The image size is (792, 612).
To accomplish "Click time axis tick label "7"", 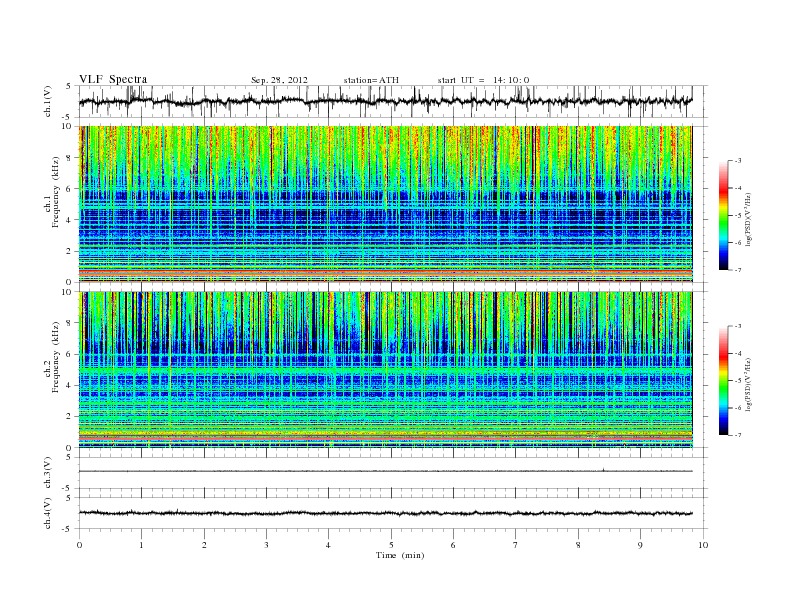I will (x=515, y=545).
